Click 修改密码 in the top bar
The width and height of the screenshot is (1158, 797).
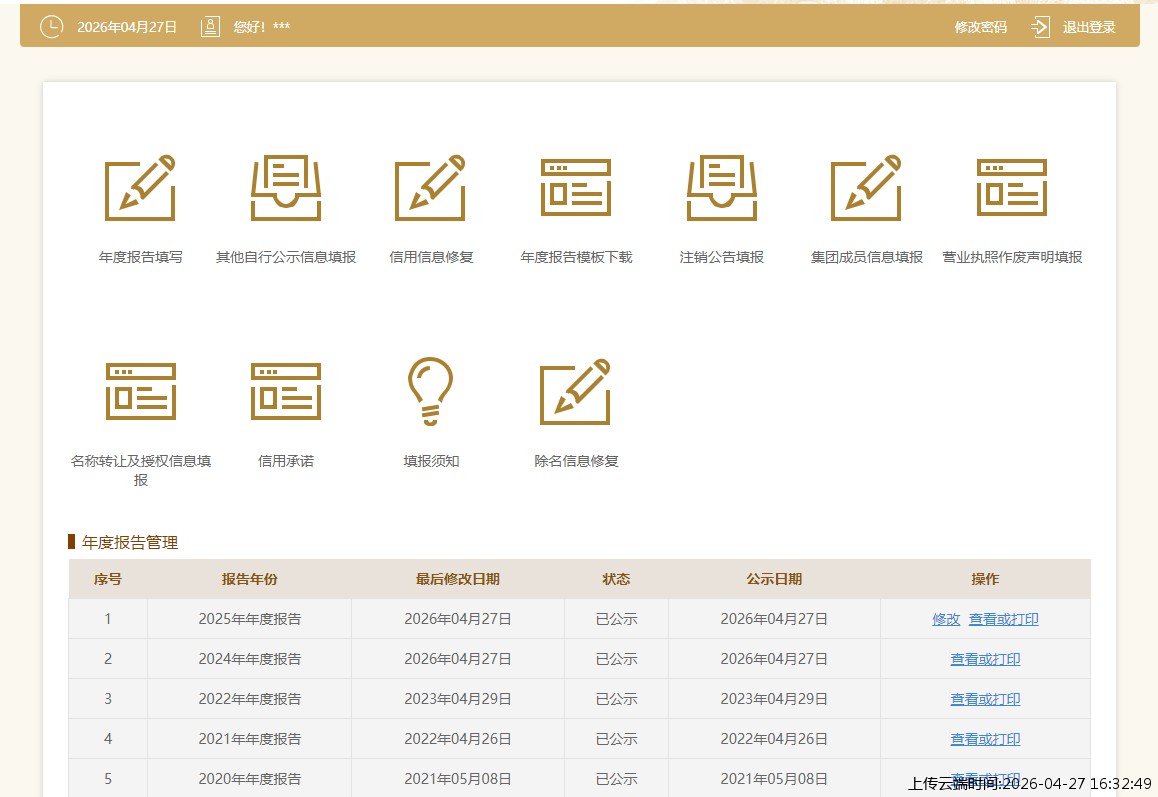tap(980, 27)
